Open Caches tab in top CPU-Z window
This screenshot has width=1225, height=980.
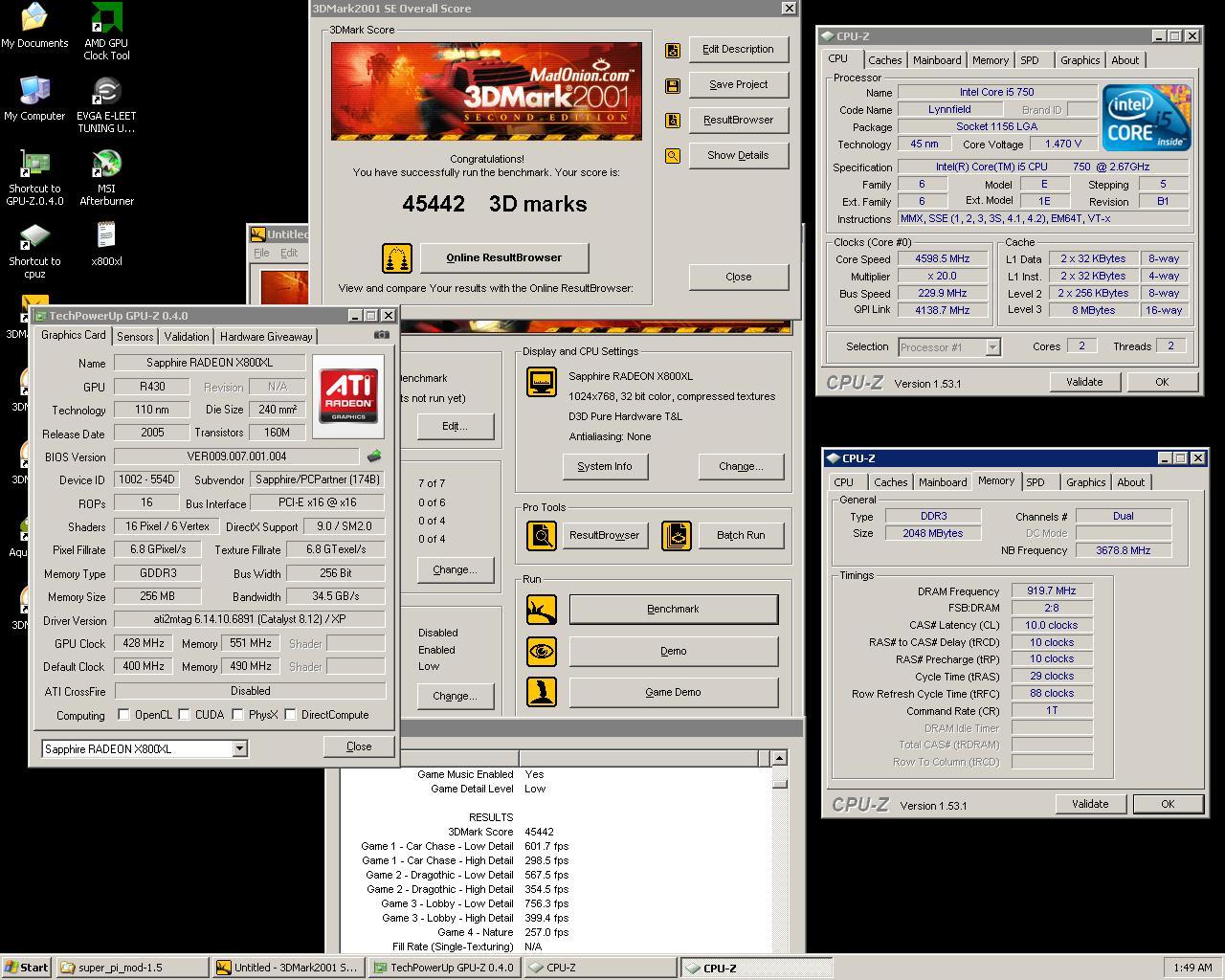tap(885, 60)
